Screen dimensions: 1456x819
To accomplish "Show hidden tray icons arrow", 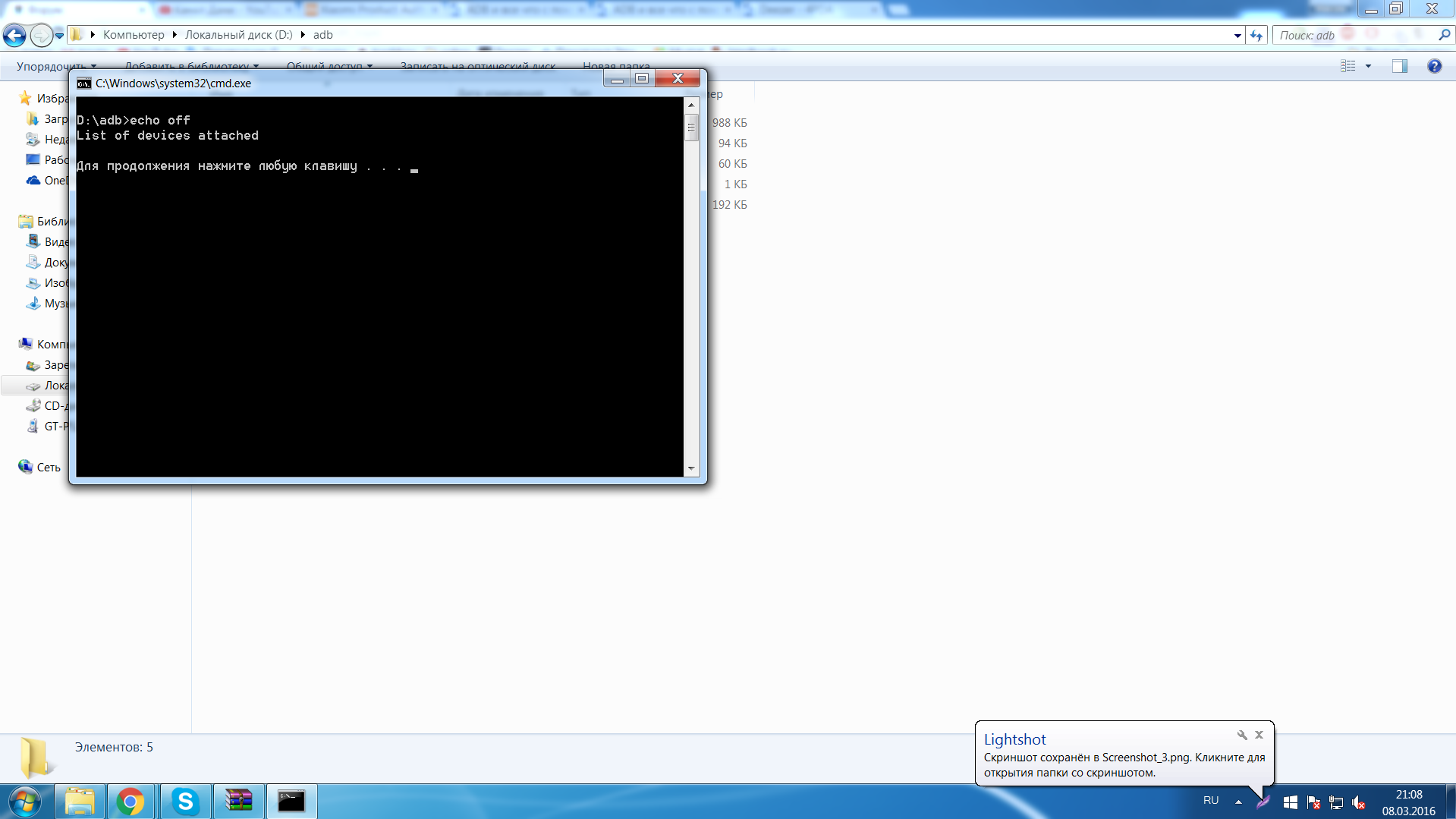I will pos(1238,802).
